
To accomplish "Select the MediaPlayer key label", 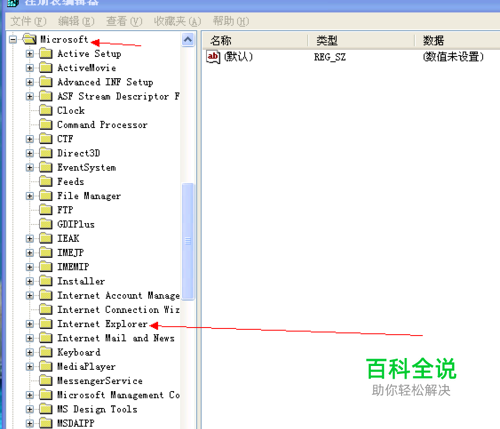I will tap(86, 367).
